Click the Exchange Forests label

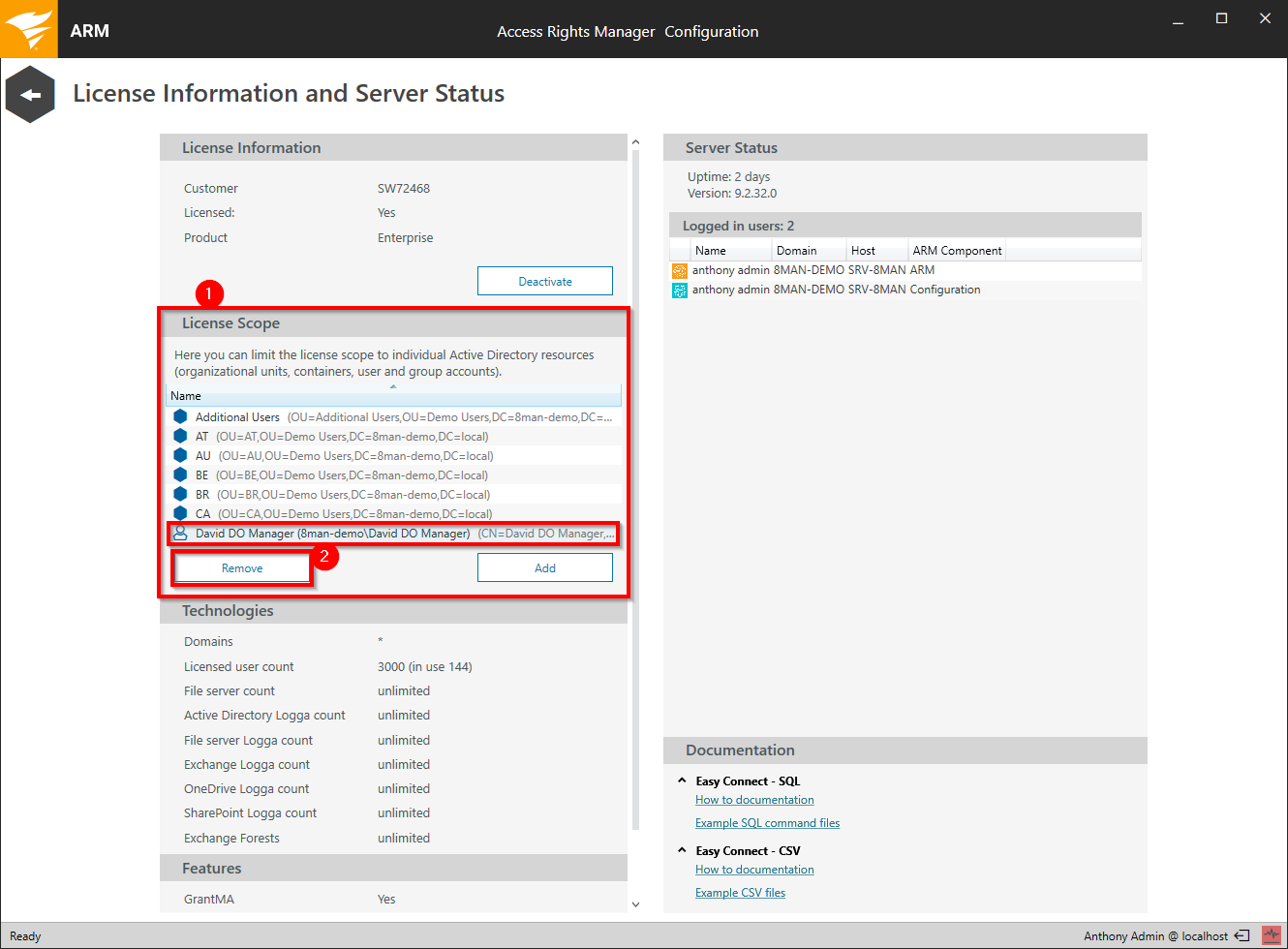(x=231, y=838)
